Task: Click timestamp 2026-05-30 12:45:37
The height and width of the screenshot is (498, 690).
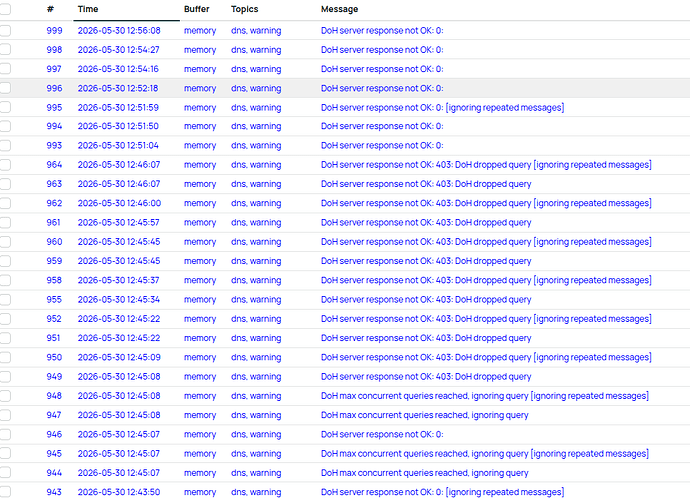Action: pyautogui.click(x=119, y=280)
